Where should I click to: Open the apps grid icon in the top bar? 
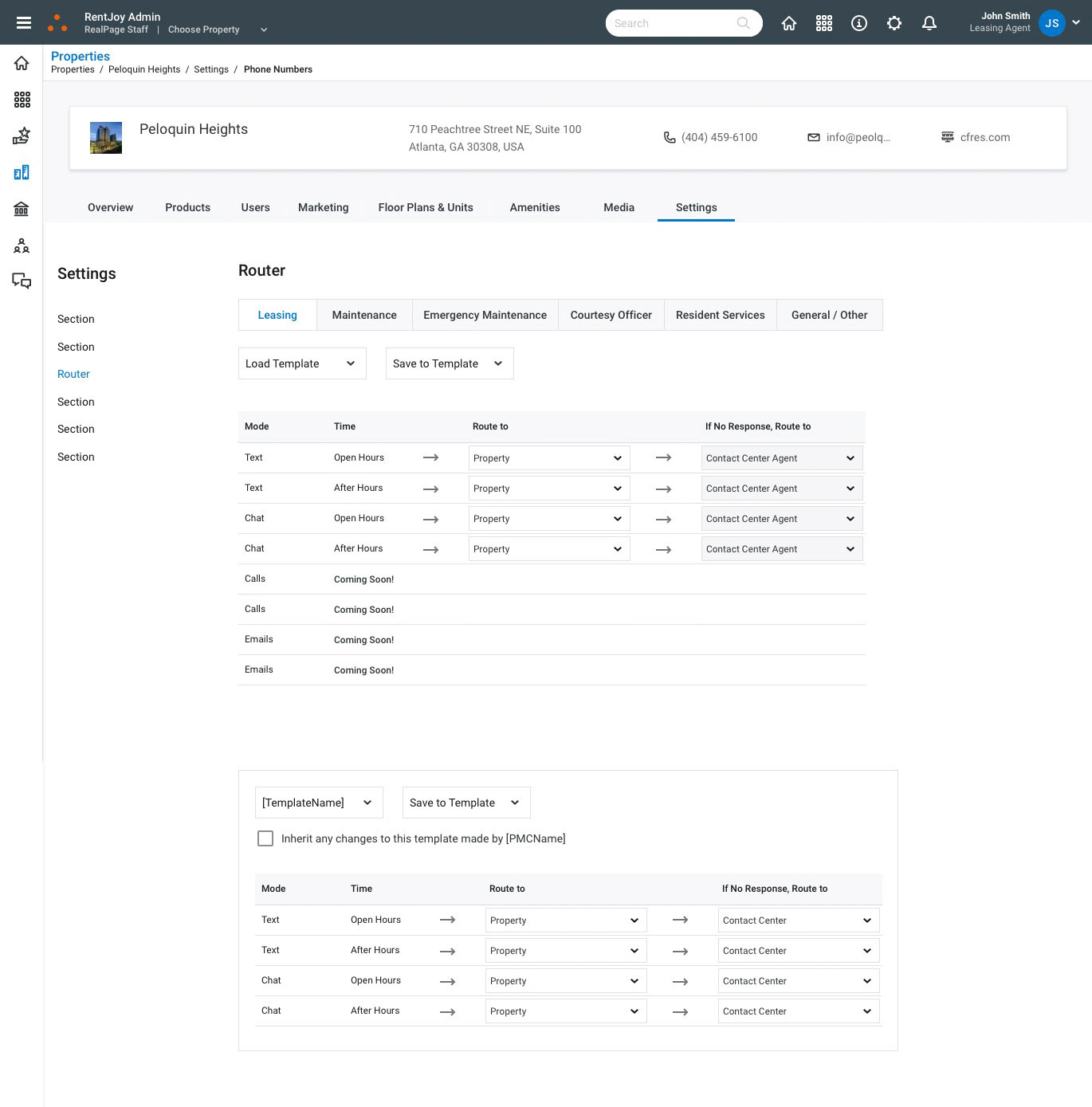(x=824, y=23)
